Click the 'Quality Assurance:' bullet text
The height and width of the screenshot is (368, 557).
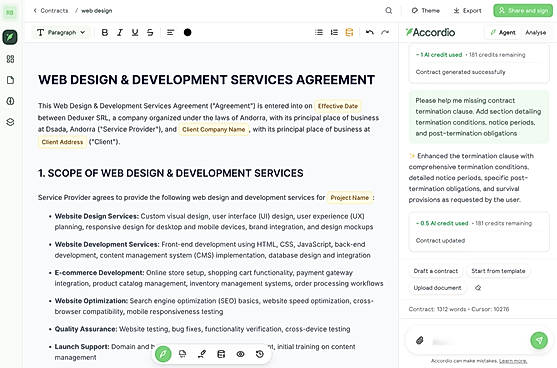coord(86,329)
